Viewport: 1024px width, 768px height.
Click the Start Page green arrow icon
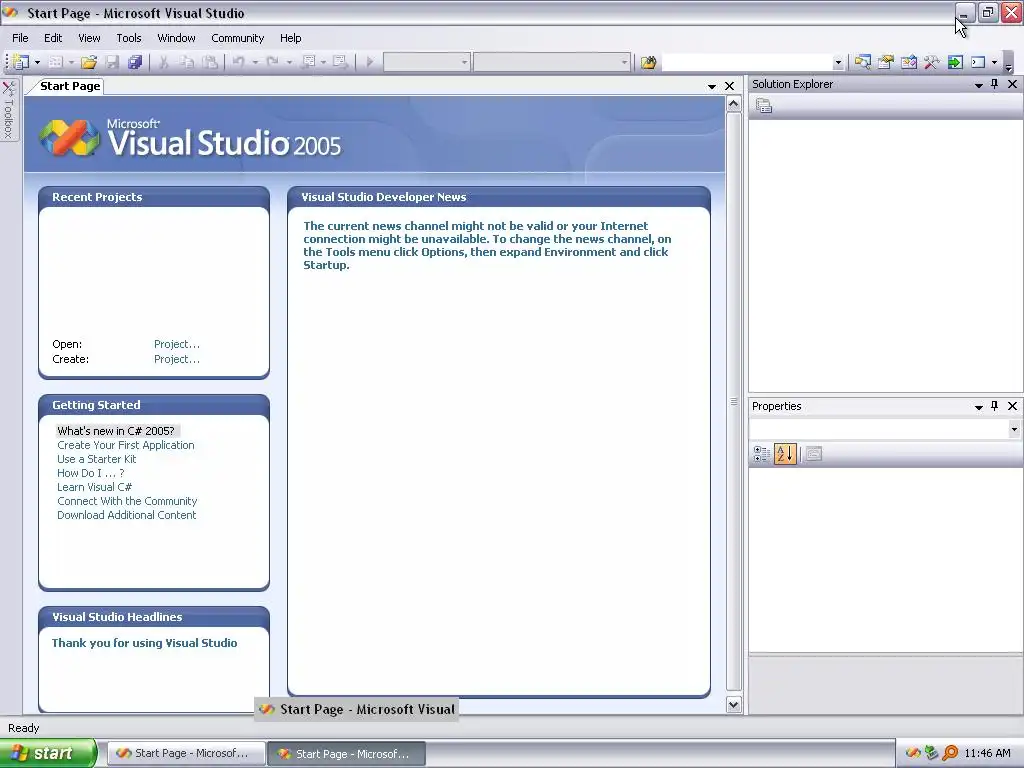click(x=955, y=62)
